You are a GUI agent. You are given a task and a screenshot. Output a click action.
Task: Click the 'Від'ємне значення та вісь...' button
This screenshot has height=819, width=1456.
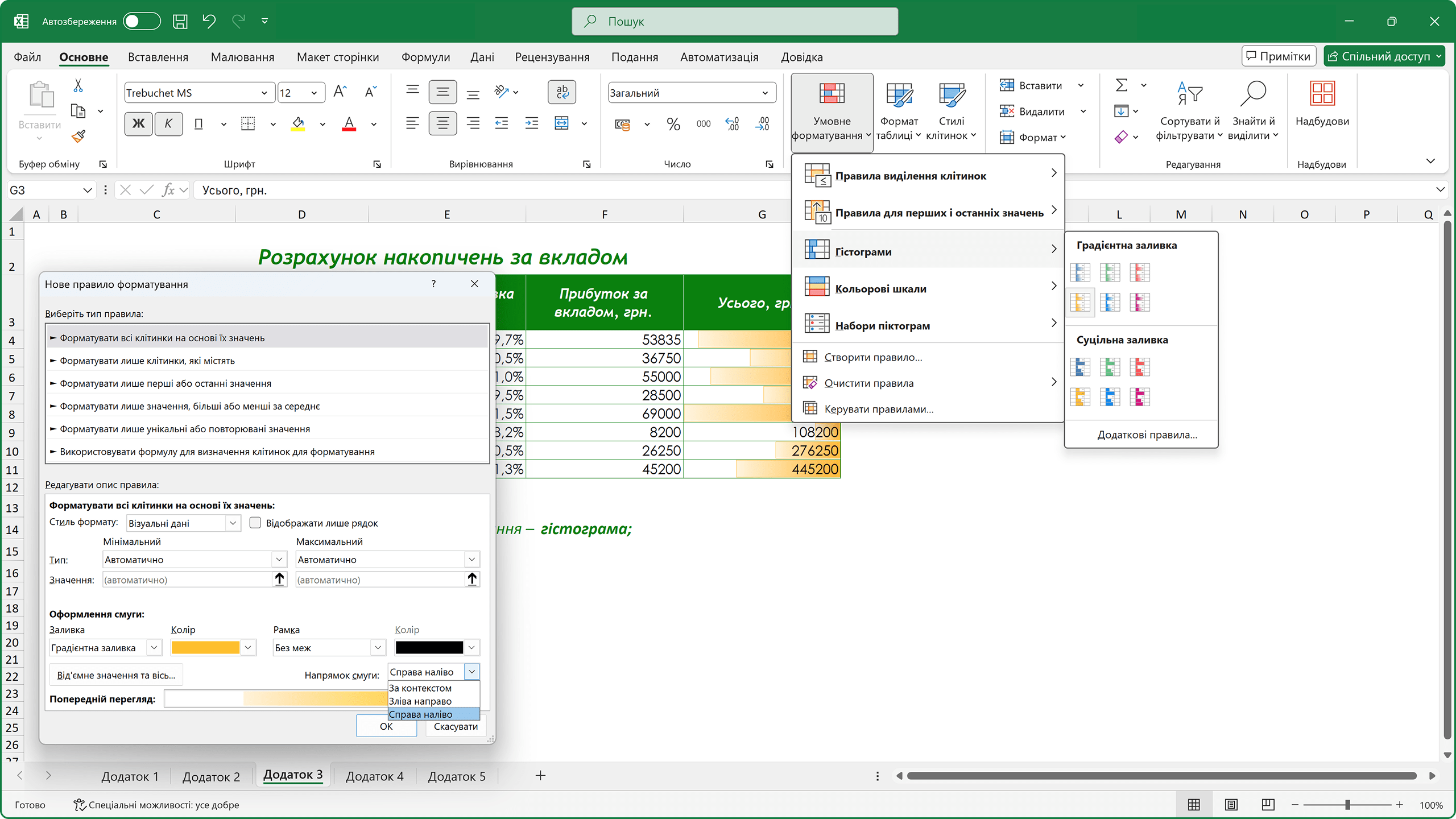[x=116, y=675]
